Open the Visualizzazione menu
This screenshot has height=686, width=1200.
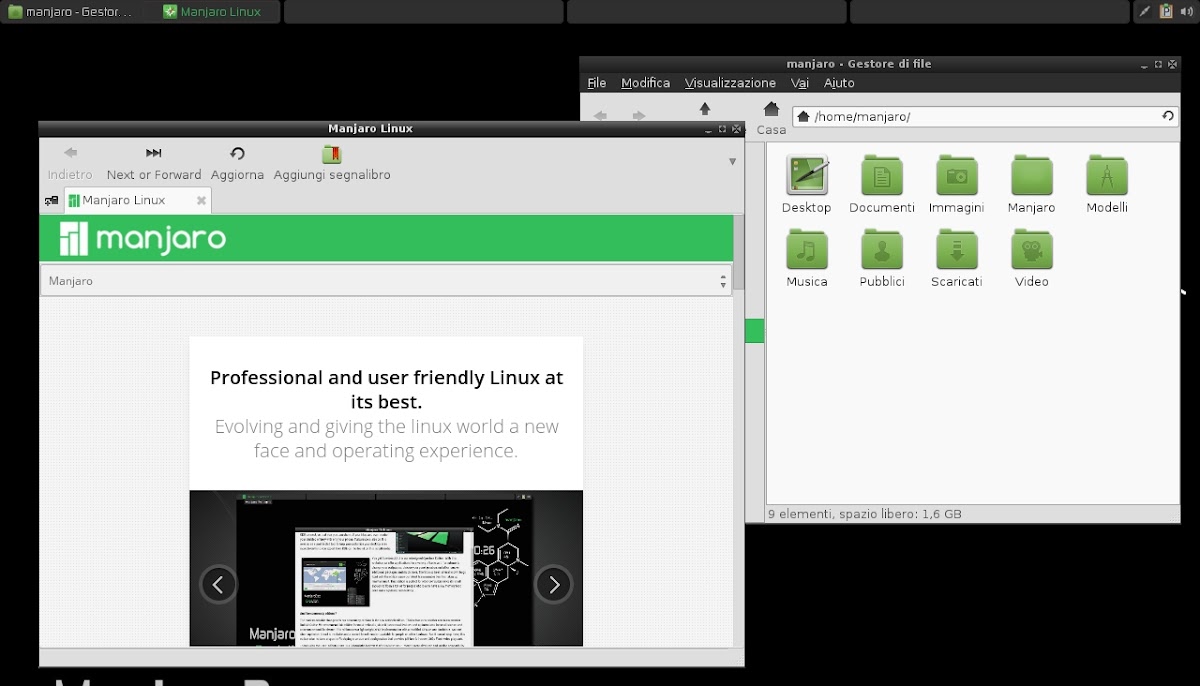coord(730,83)
